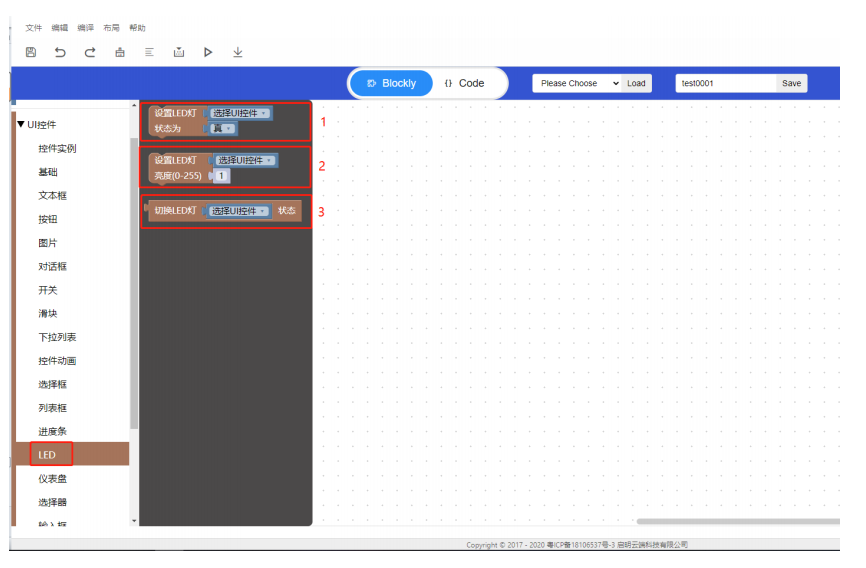Select 控件动画 category
The image size is (866, 568).
click(57, 361)
